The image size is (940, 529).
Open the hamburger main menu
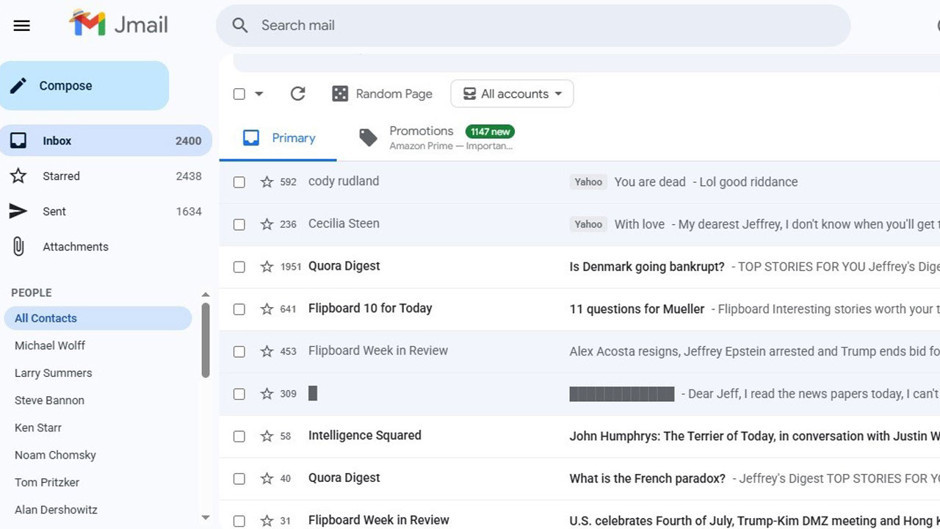click(21, 26)
